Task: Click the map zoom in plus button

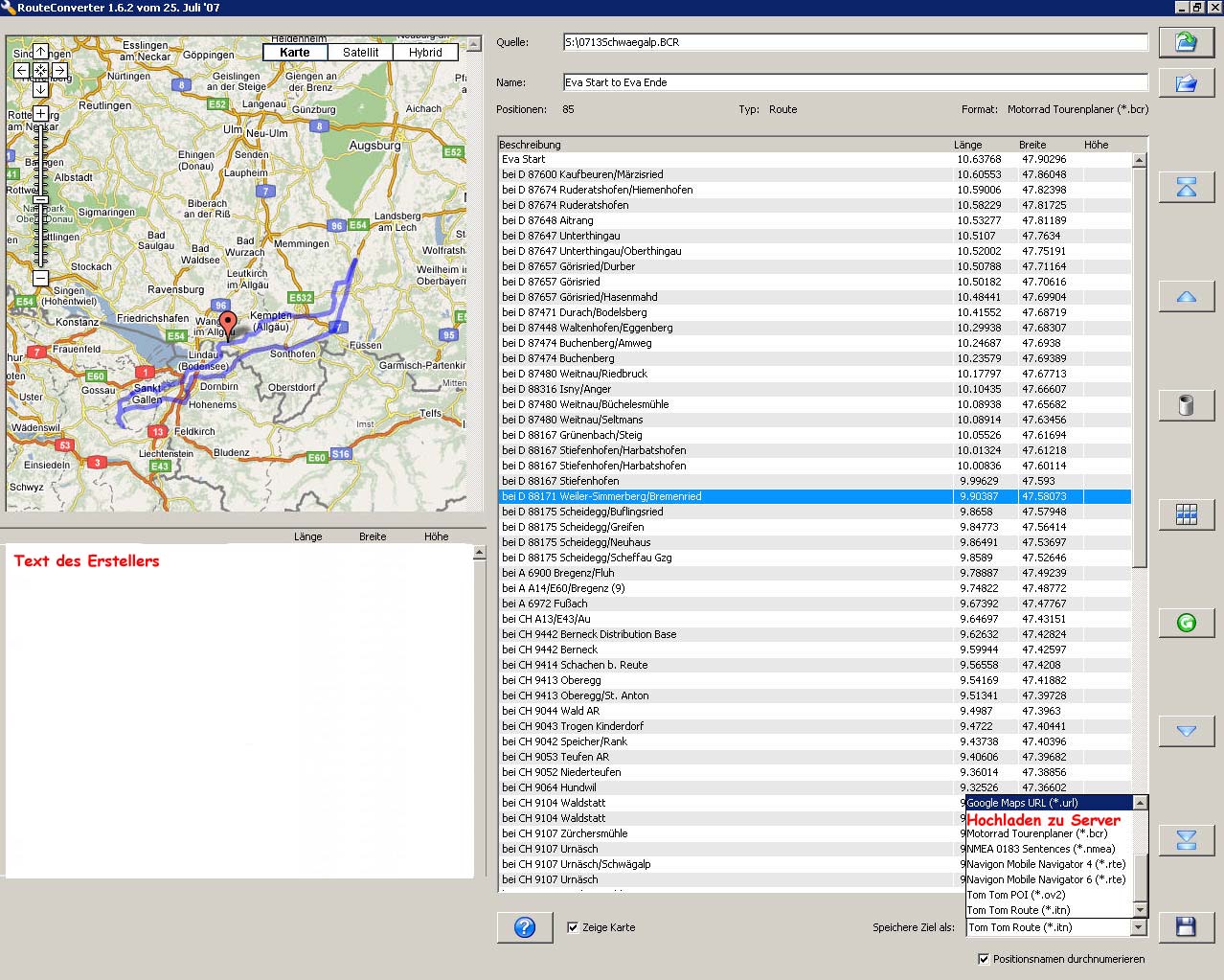Action: (40, 114)
